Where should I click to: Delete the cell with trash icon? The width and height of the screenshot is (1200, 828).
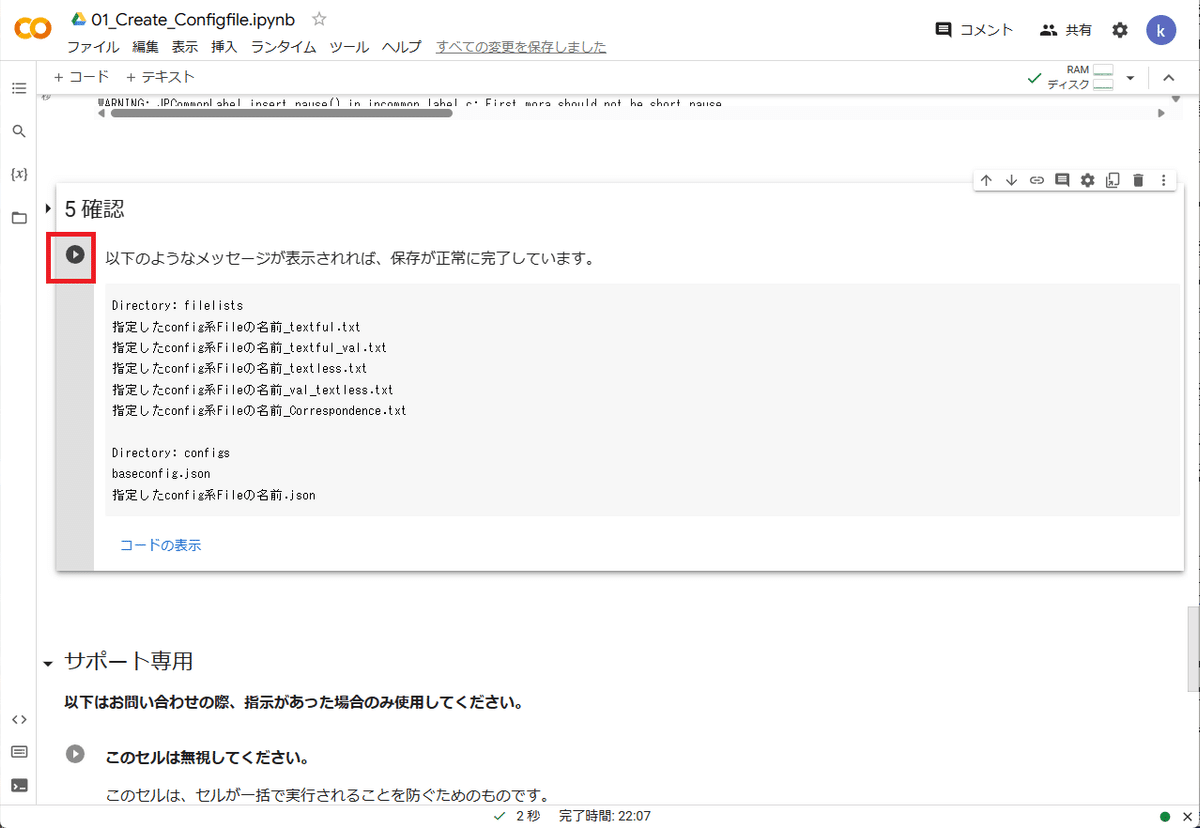(x=1138, y=180)
